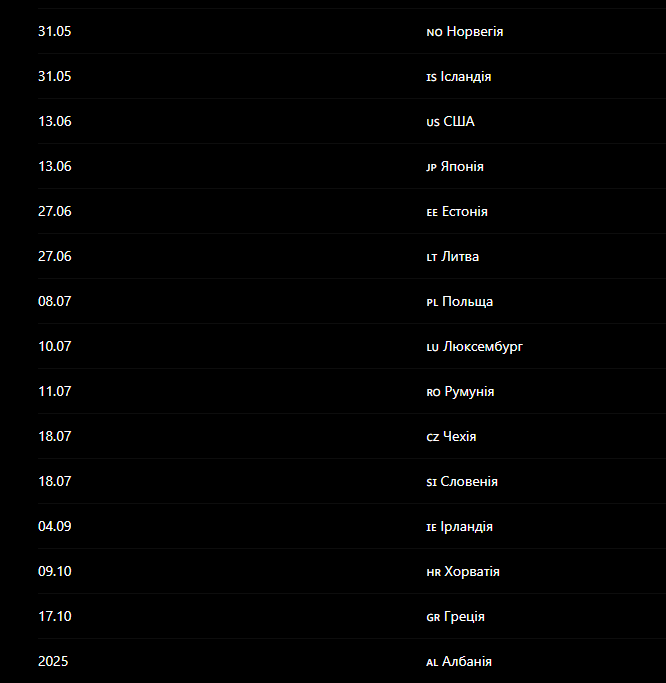The image size is (666, 683).
Task: Click the 2025 date in Albania row
Action: (x=53, y=661)
